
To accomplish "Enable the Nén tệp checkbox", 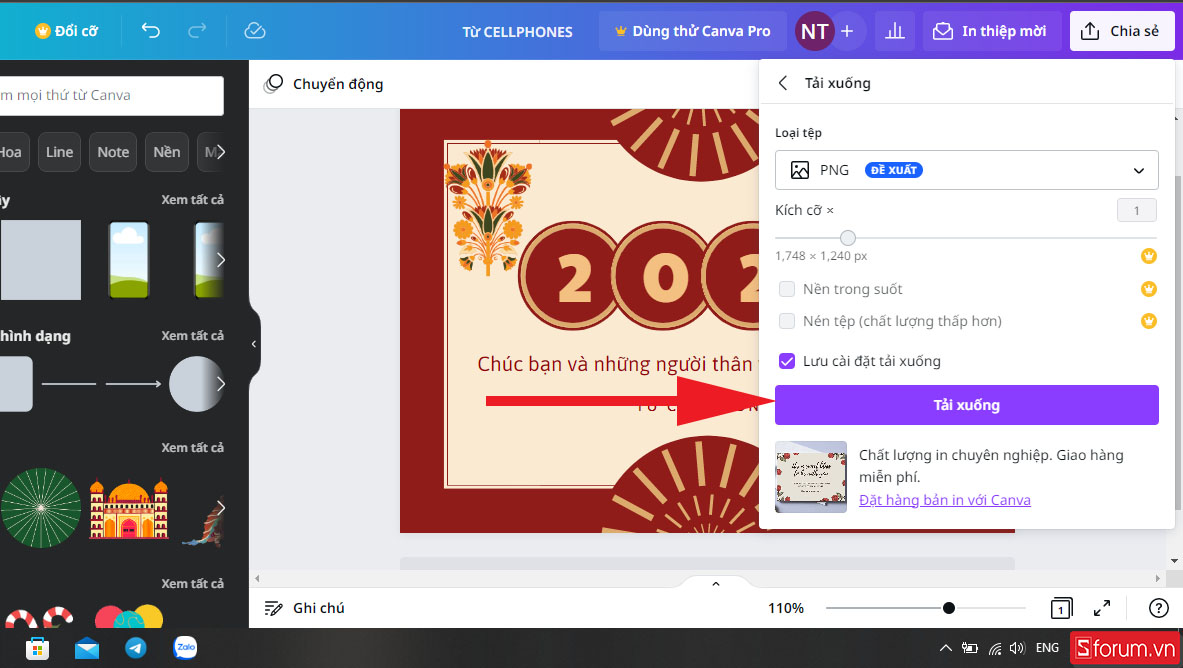I will (787, 321).
